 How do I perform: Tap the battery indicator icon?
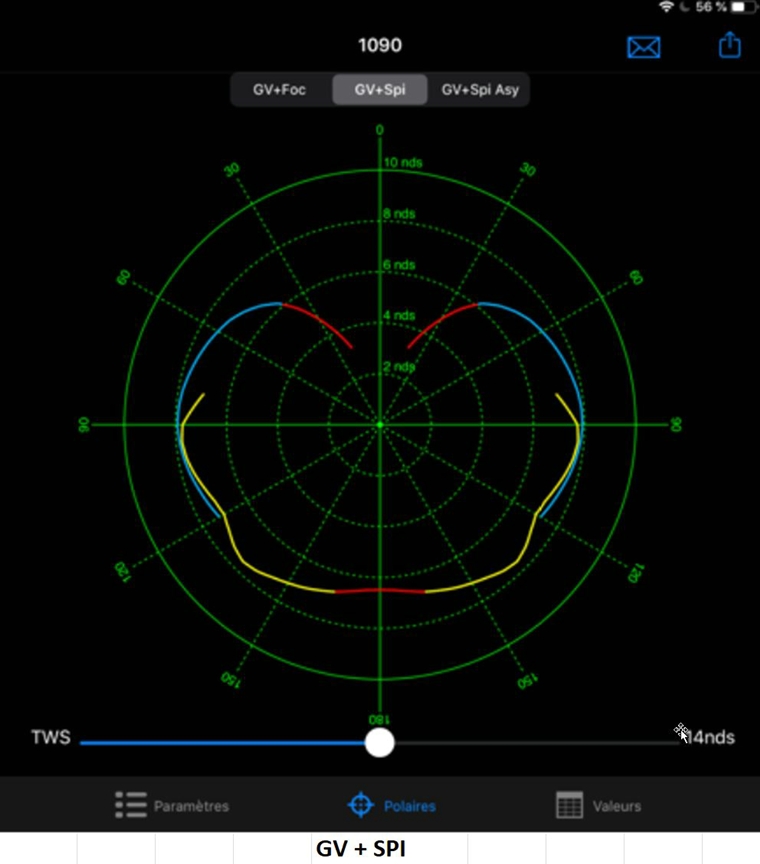pyautogui.click(x=744, y=7)
